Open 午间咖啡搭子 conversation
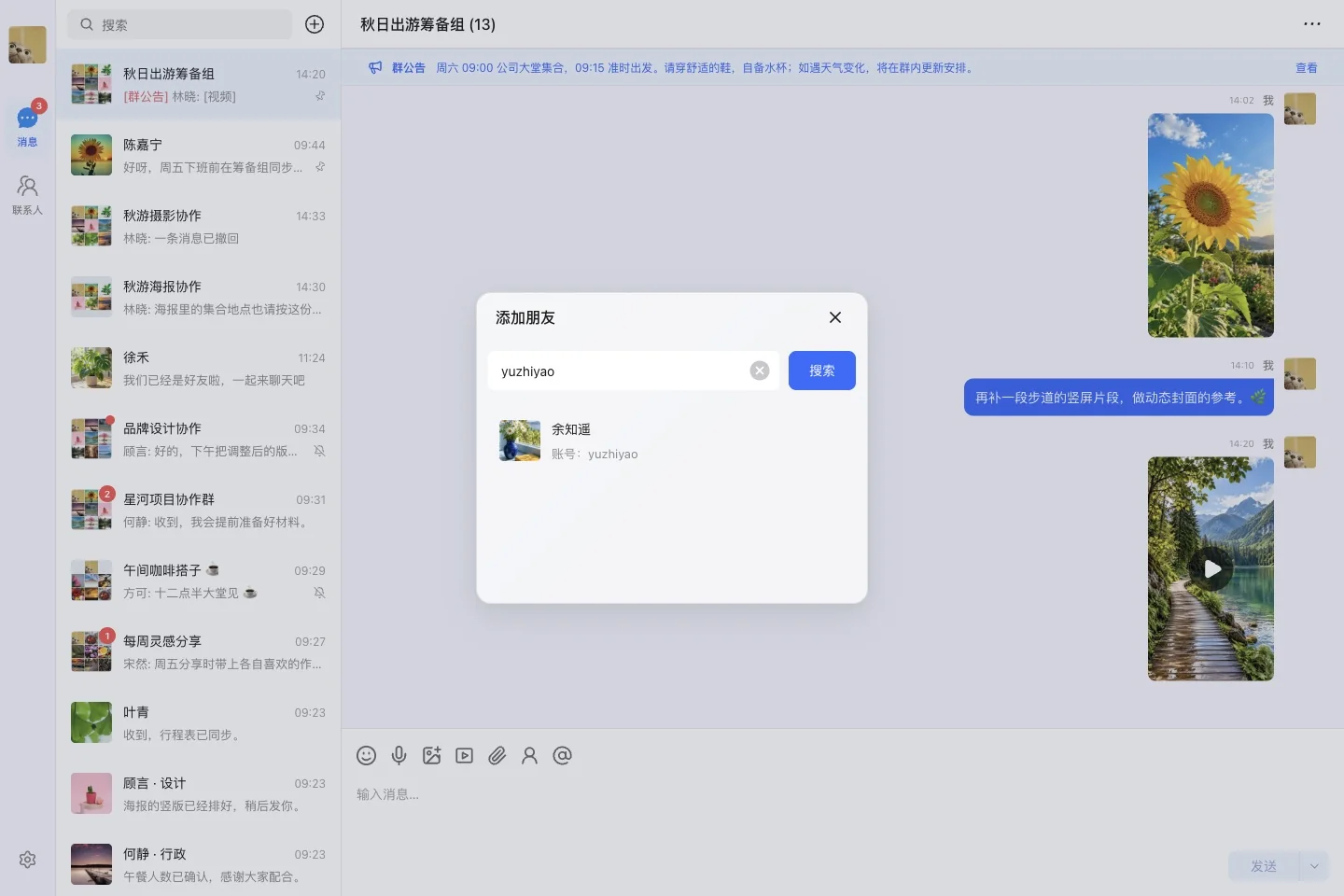This screenshot has height=896, width=1344. pos(198,581)
